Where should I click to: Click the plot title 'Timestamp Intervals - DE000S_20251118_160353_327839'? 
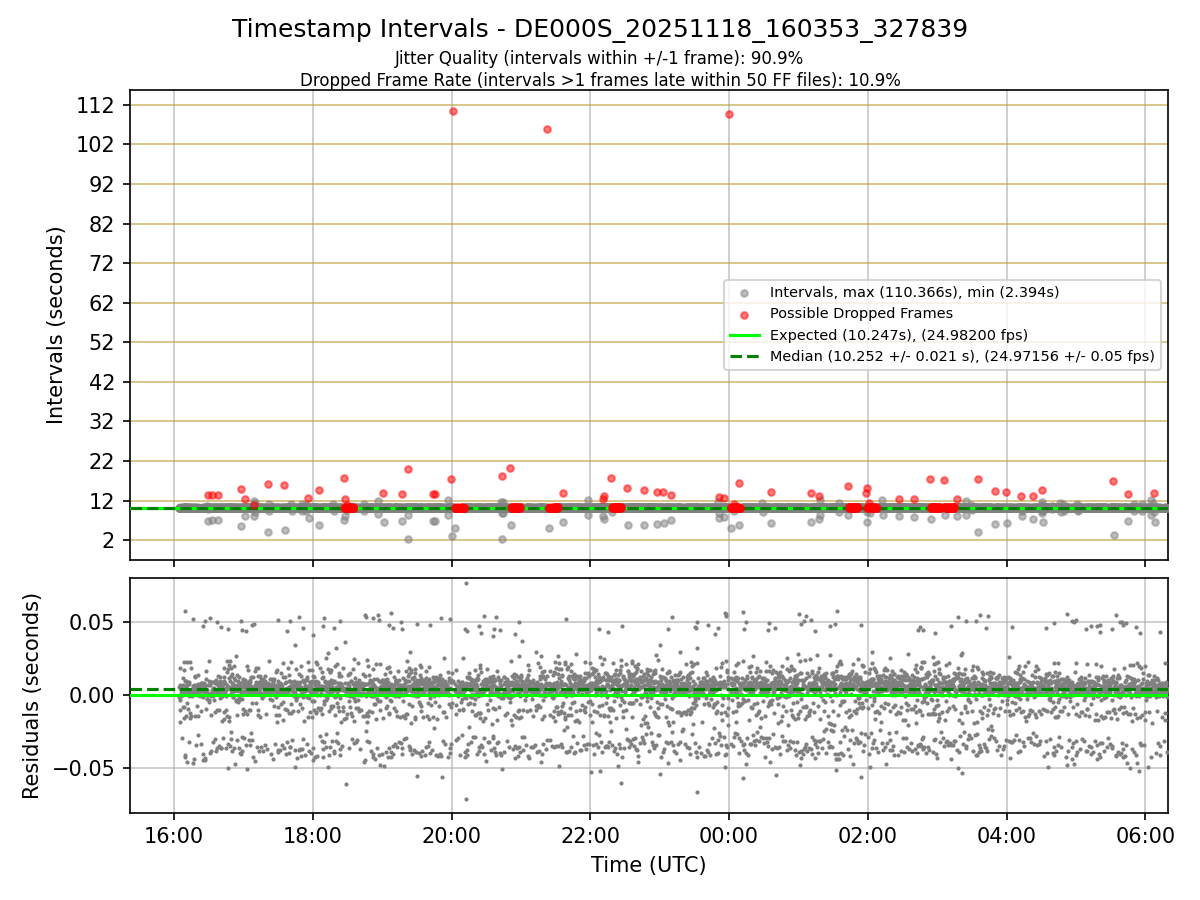[600, 29]
